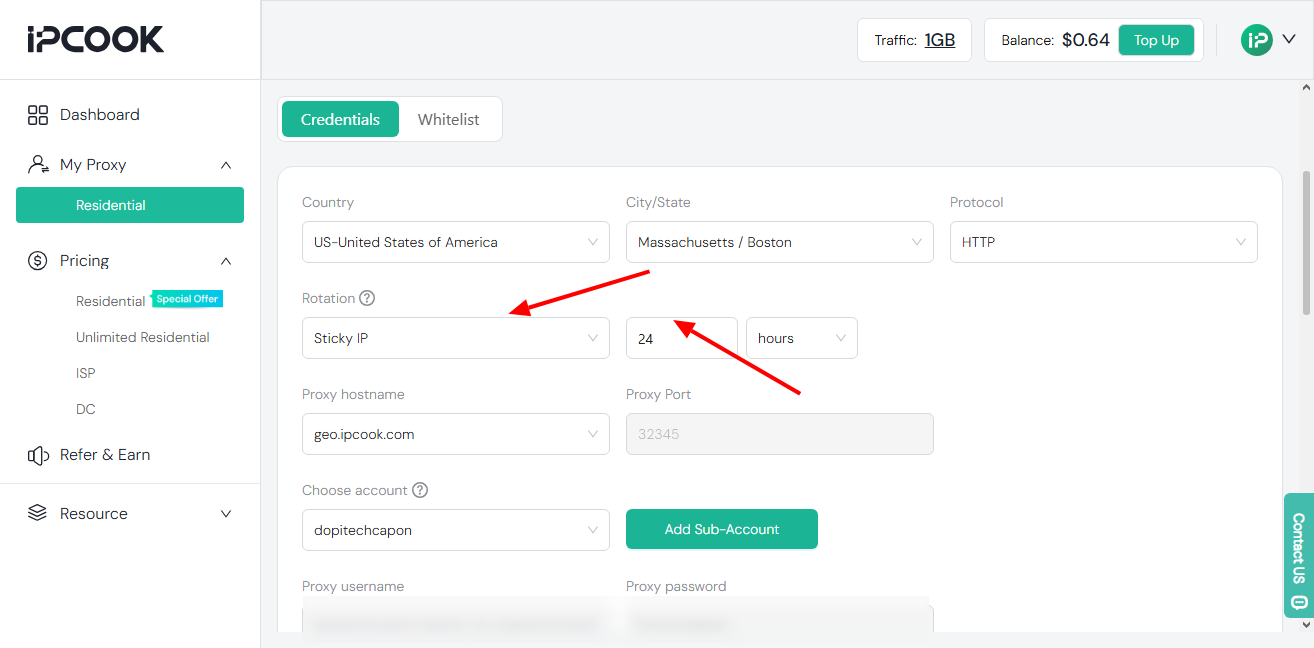
Task: Click the Add Sub-Account button
Action: point(722,529)
